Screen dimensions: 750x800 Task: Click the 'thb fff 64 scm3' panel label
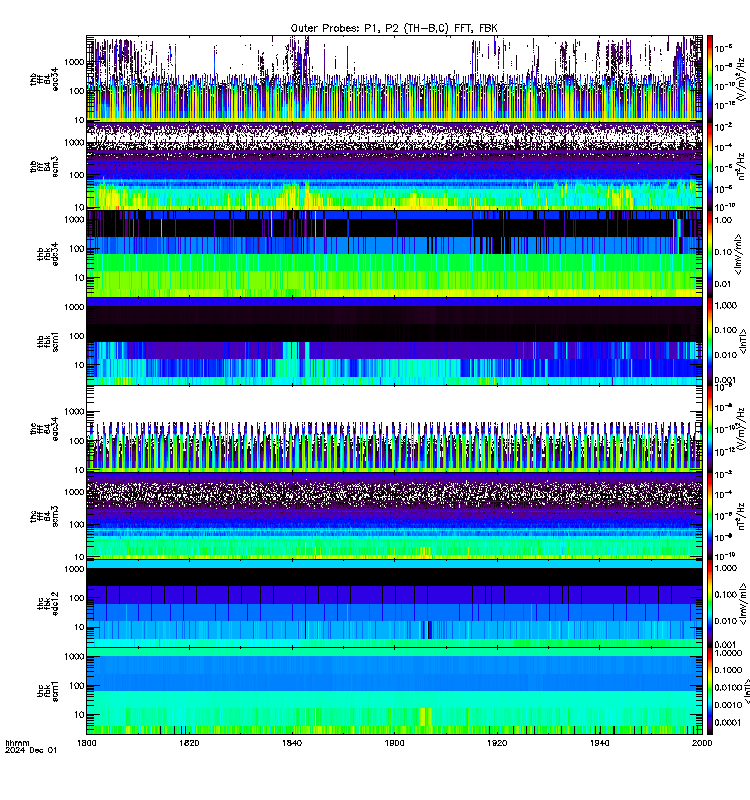pyautogui.click(x=44, y=166)
